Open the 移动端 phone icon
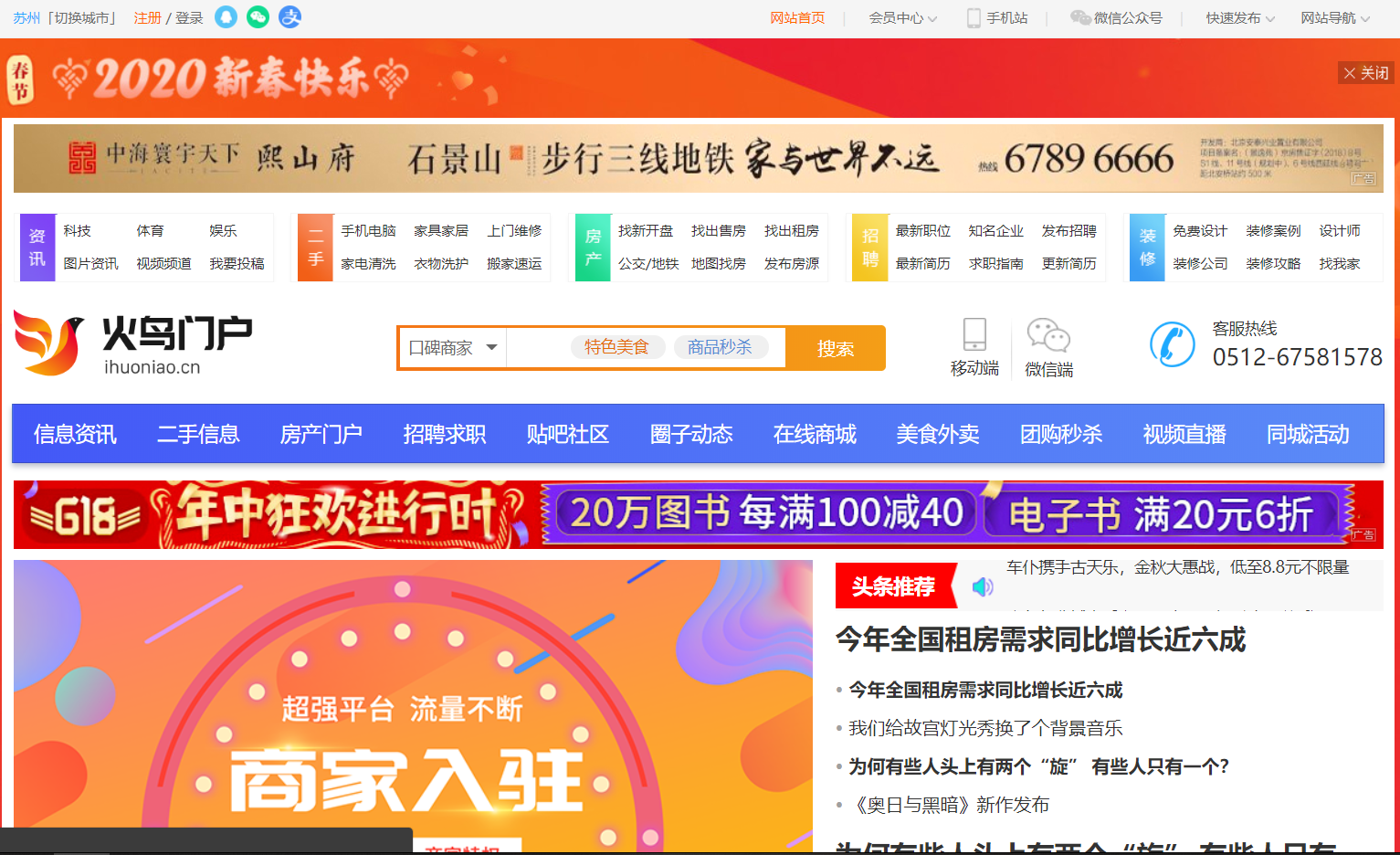 click(x=975, y=334)
